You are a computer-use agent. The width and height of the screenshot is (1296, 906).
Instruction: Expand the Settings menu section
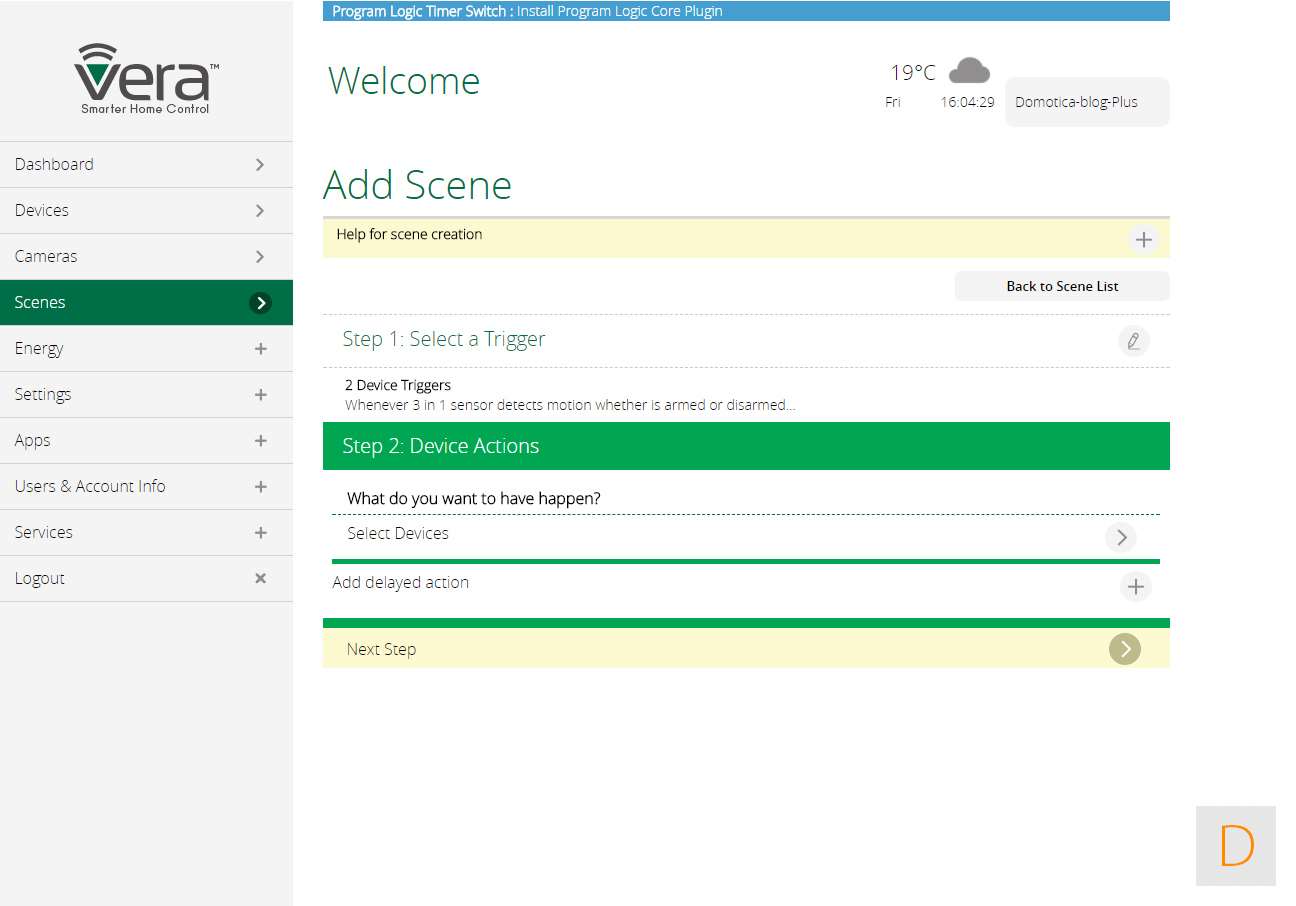[x=260, y=395]
